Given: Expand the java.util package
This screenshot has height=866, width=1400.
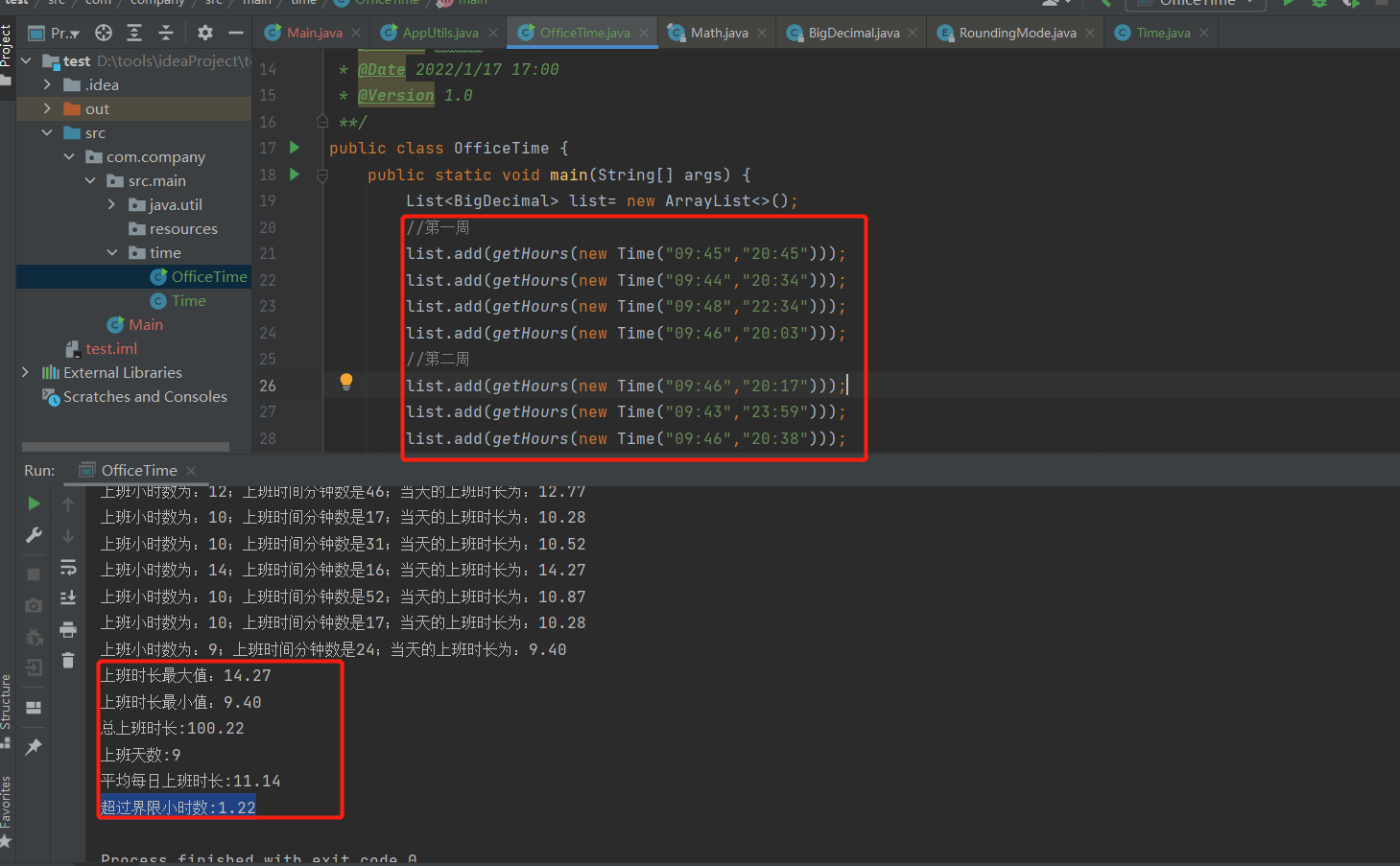Looking at the screenshot, I should click(x=111, y=204).
